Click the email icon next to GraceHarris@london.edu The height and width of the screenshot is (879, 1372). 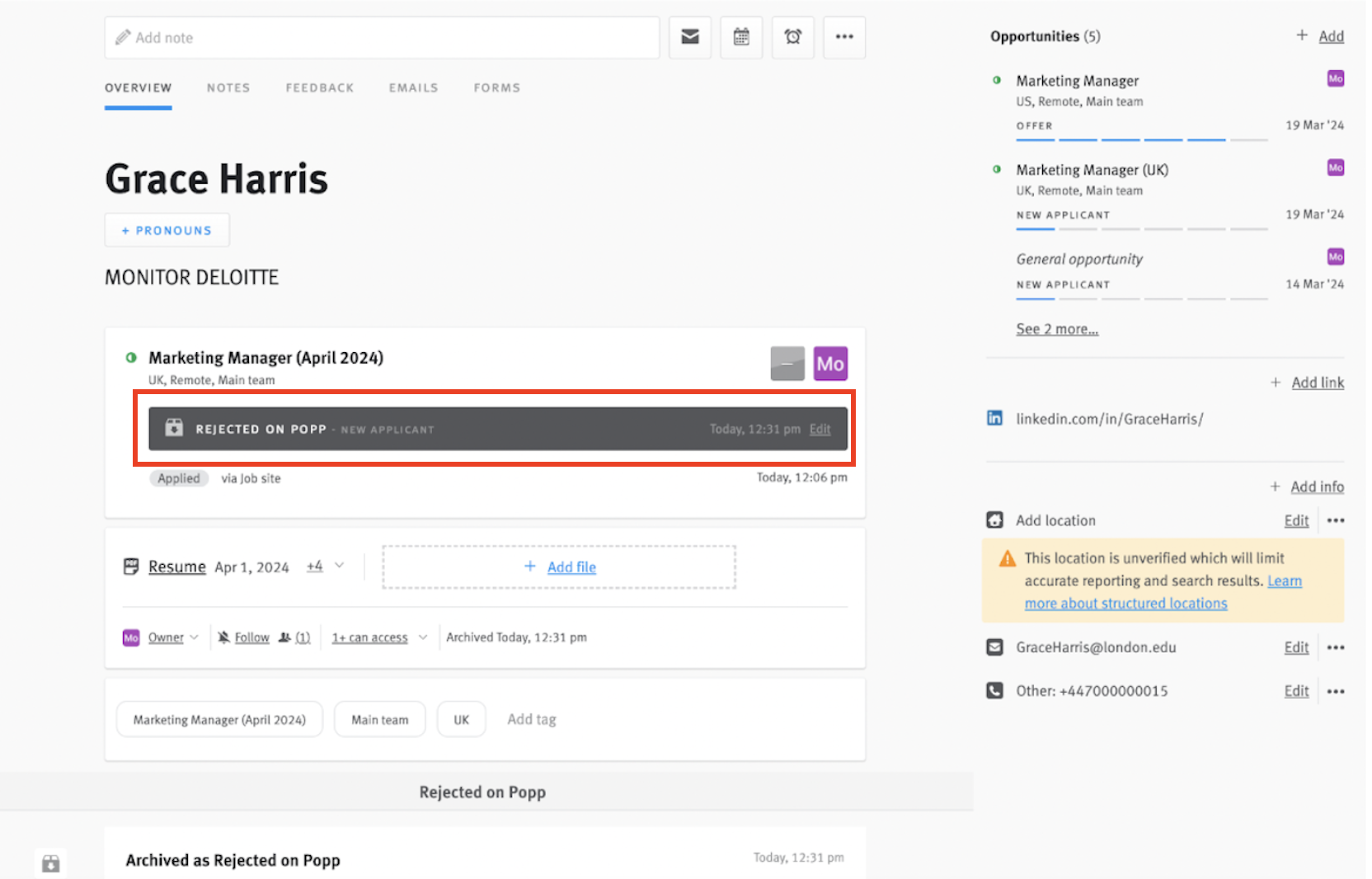[x=995, y=647]
